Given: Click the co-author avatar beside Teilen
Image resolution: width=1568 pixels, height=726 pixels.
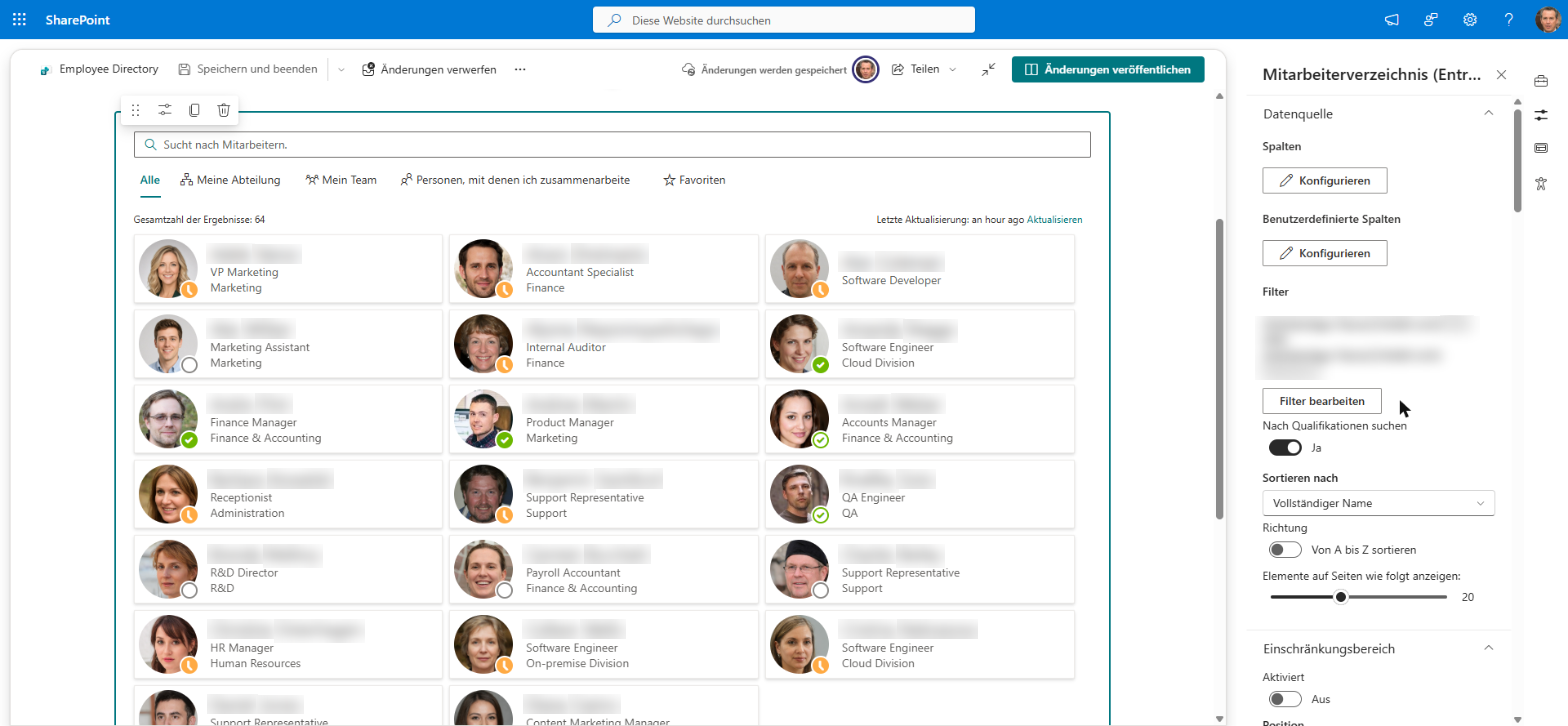Looking at the screenshot, I should pyautogui.click(x=866, y=69).
